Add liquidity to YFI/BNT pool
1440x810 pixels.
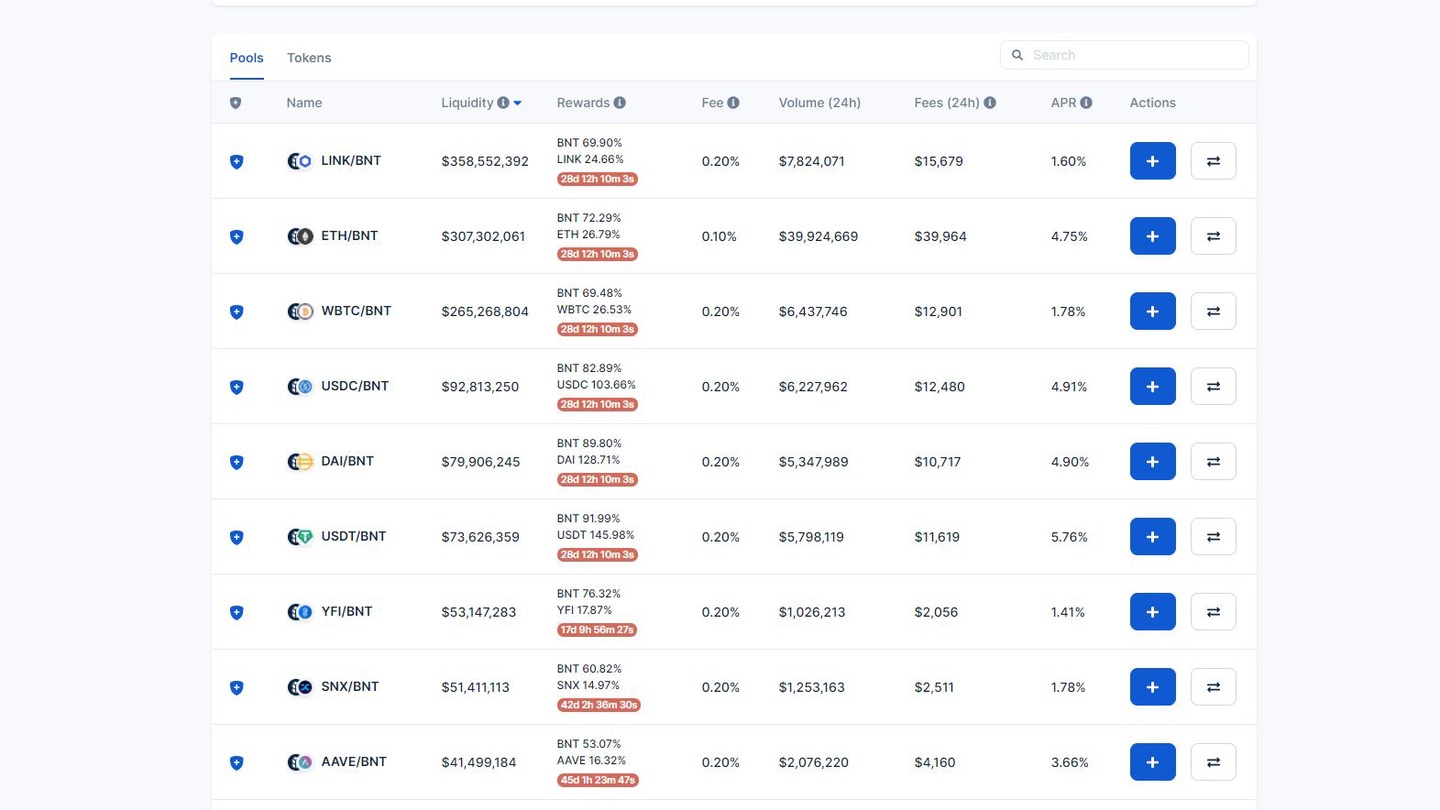coord(1152,612)
